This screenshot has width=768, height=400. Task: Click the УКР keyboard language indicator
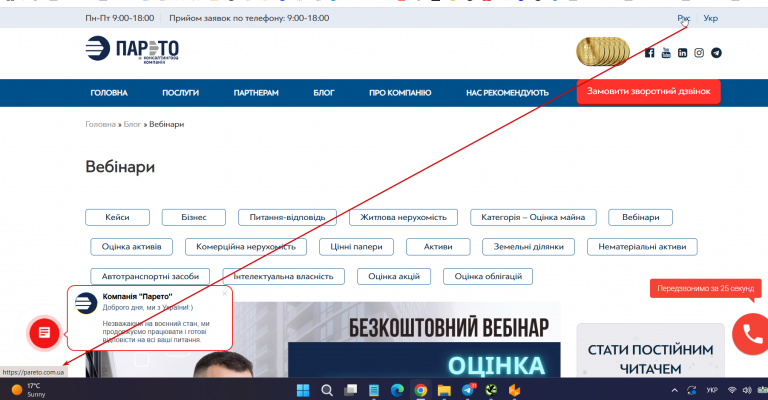[x=712, y=390]
